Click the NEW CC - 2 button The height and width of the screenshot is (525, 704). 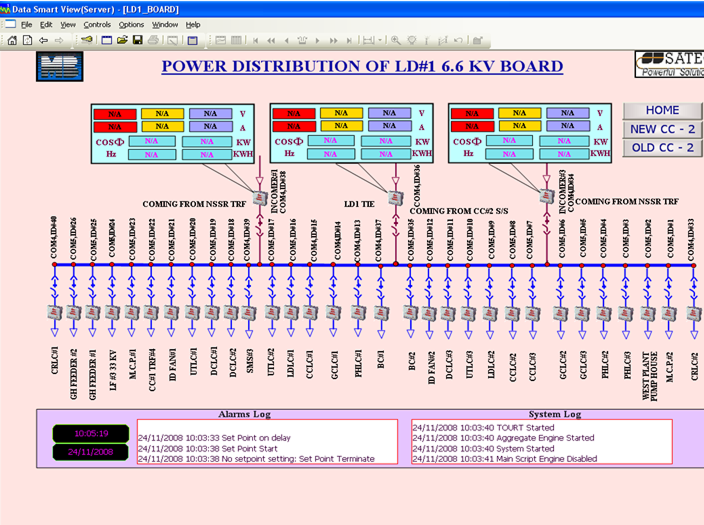tap(662, 129)
